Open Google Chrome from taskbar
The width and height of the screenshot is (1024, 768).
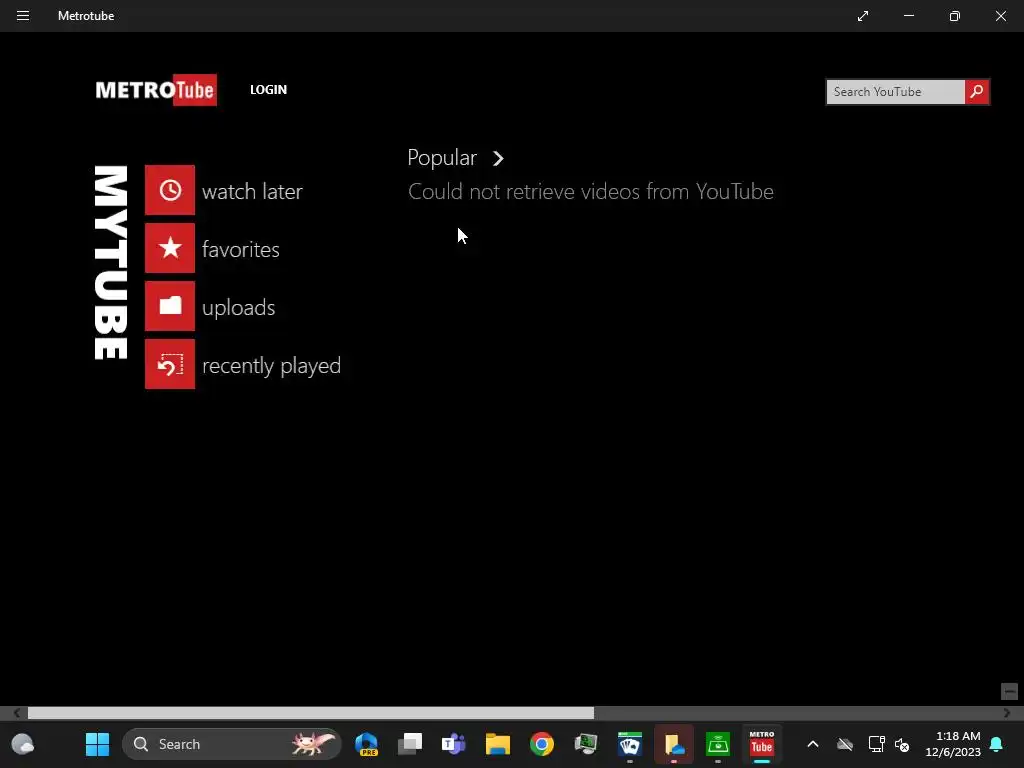tap(541, 744)
